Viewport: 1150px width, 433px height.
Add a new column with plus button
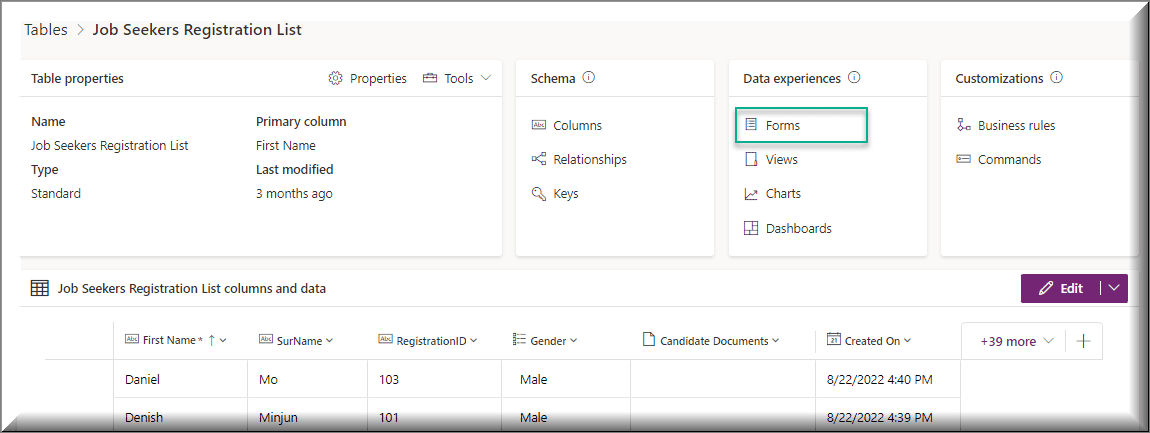coord(1083,341)
